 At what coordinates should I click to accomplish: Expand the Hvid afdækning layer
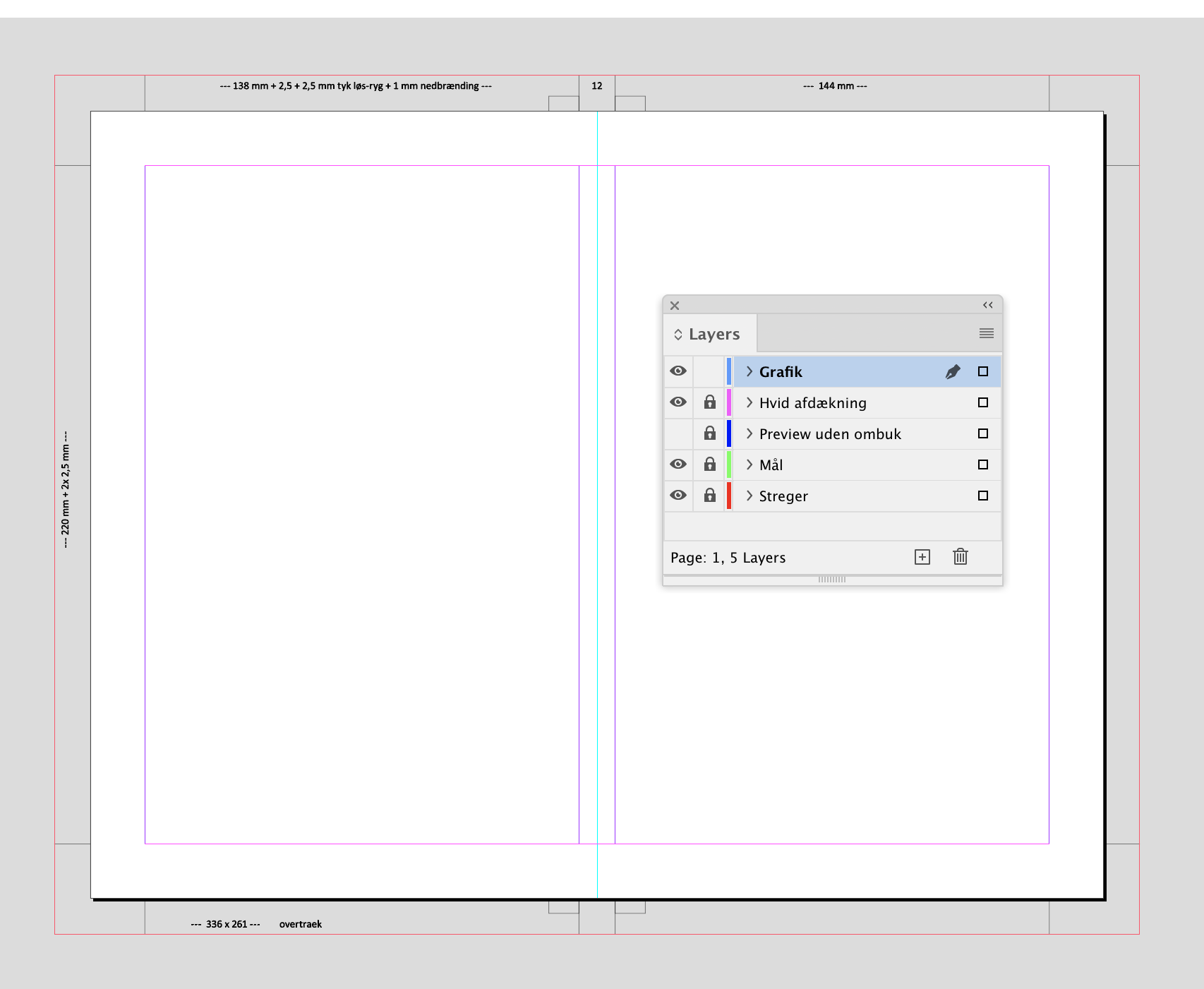(x=750, y=402)
